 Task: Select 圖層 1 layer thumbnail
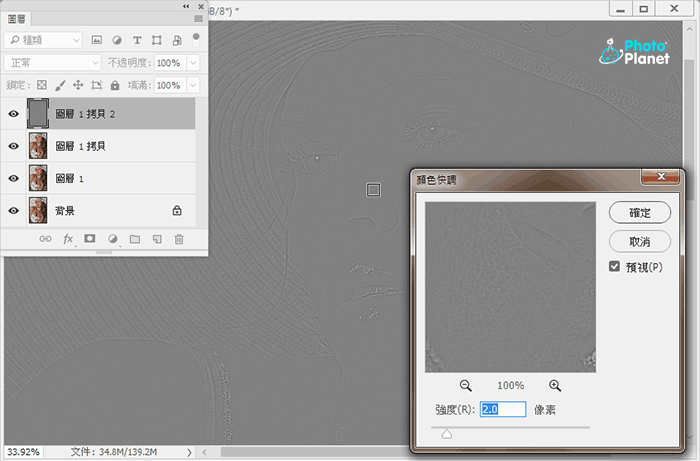38,178
